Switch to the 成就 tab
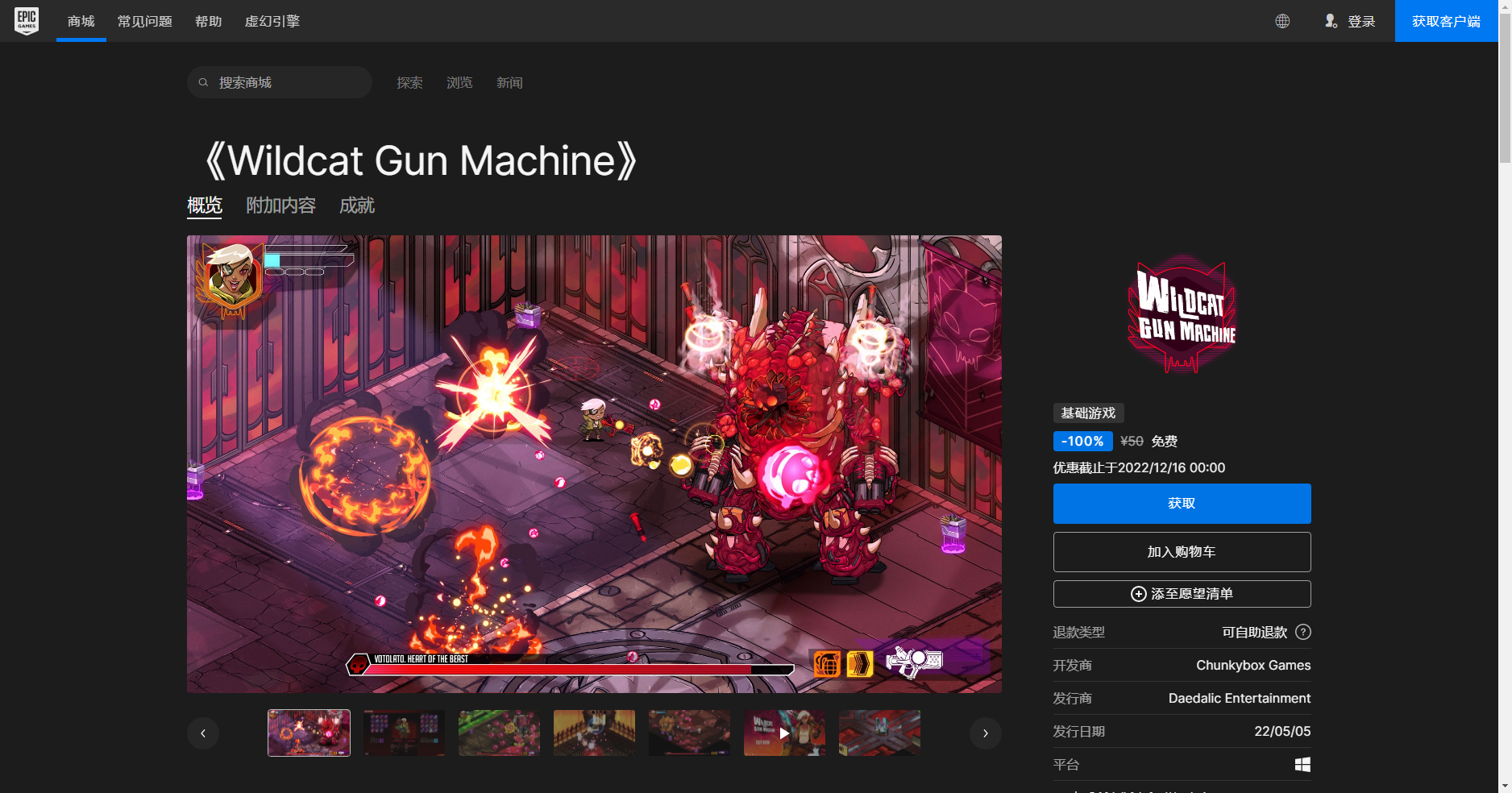 pyautogui.click(x=358, y=206)
